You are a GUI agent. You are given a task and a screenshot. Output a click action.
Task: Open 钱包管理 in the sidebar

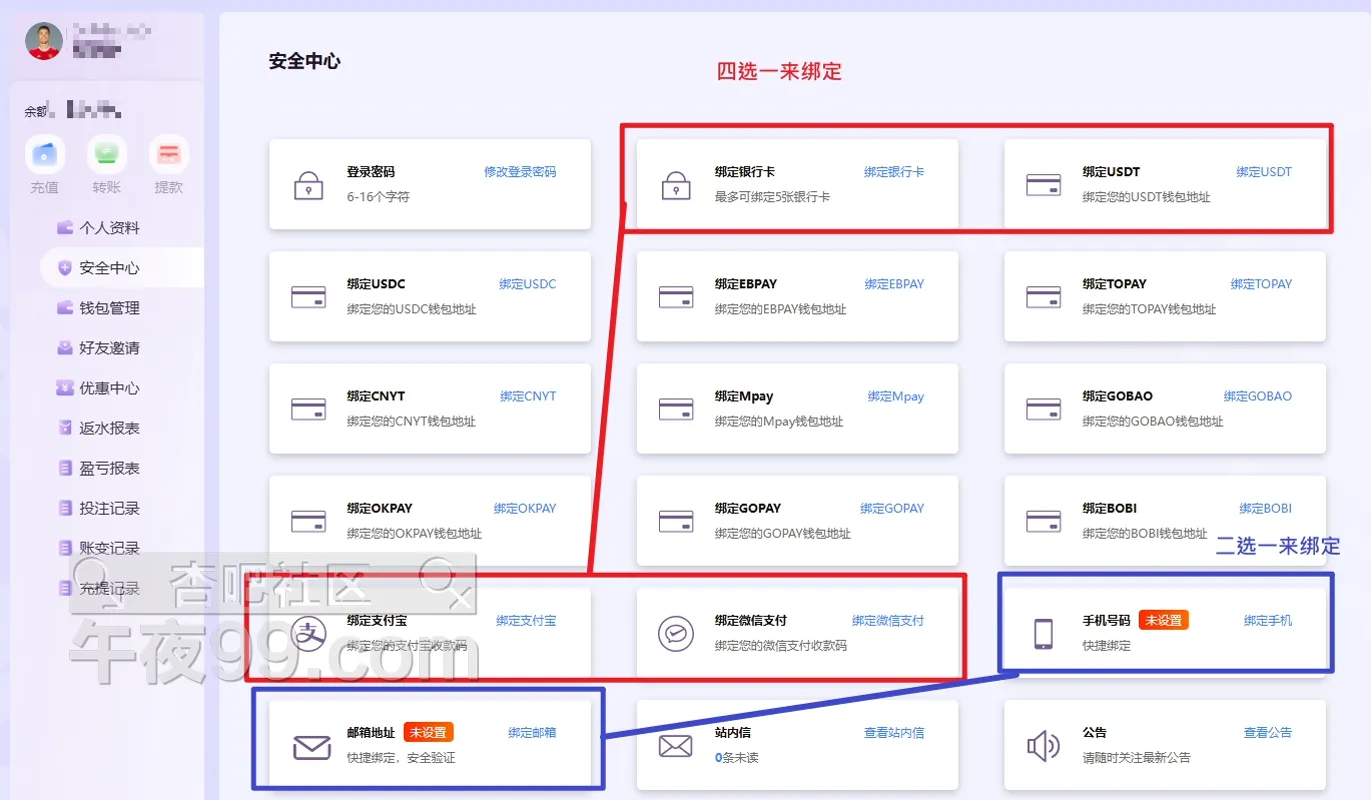tap(109, 308)
